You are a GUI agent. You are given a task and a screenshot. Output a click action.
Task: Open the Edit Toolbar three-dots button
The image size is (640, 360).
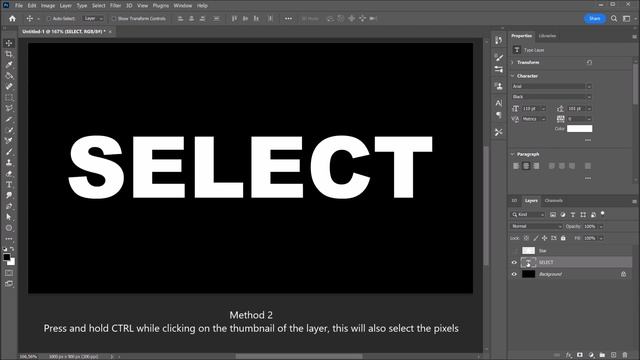tap(9, 239)
